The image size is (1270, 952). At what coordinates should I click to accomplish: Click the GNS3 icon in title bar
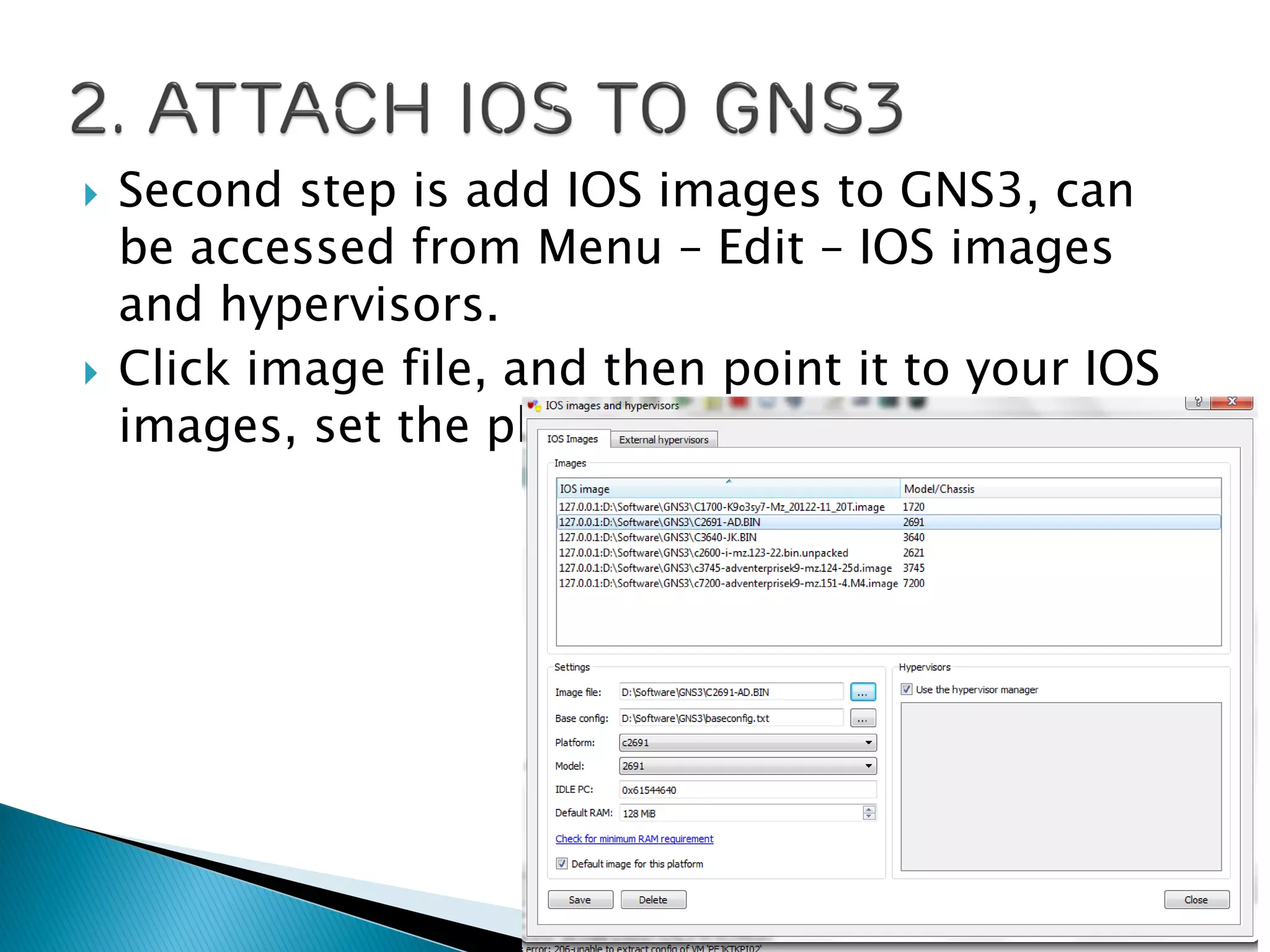(x=534, y=405)
